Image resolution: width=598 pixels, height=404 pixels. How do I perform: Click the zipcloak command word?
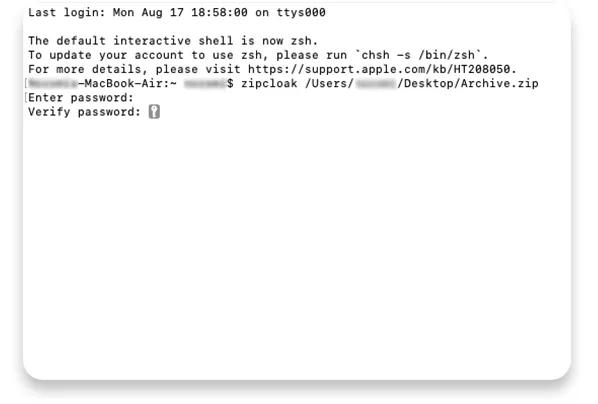pos(269,83)
